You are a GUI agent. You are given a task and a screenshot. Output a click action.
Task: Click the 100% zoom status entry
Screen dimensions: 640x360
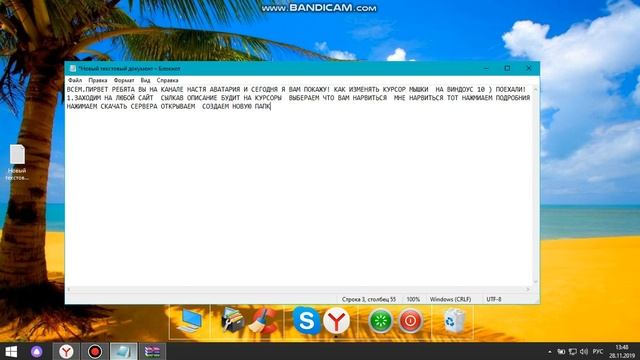pyautogui.click(x=413, y=299)
